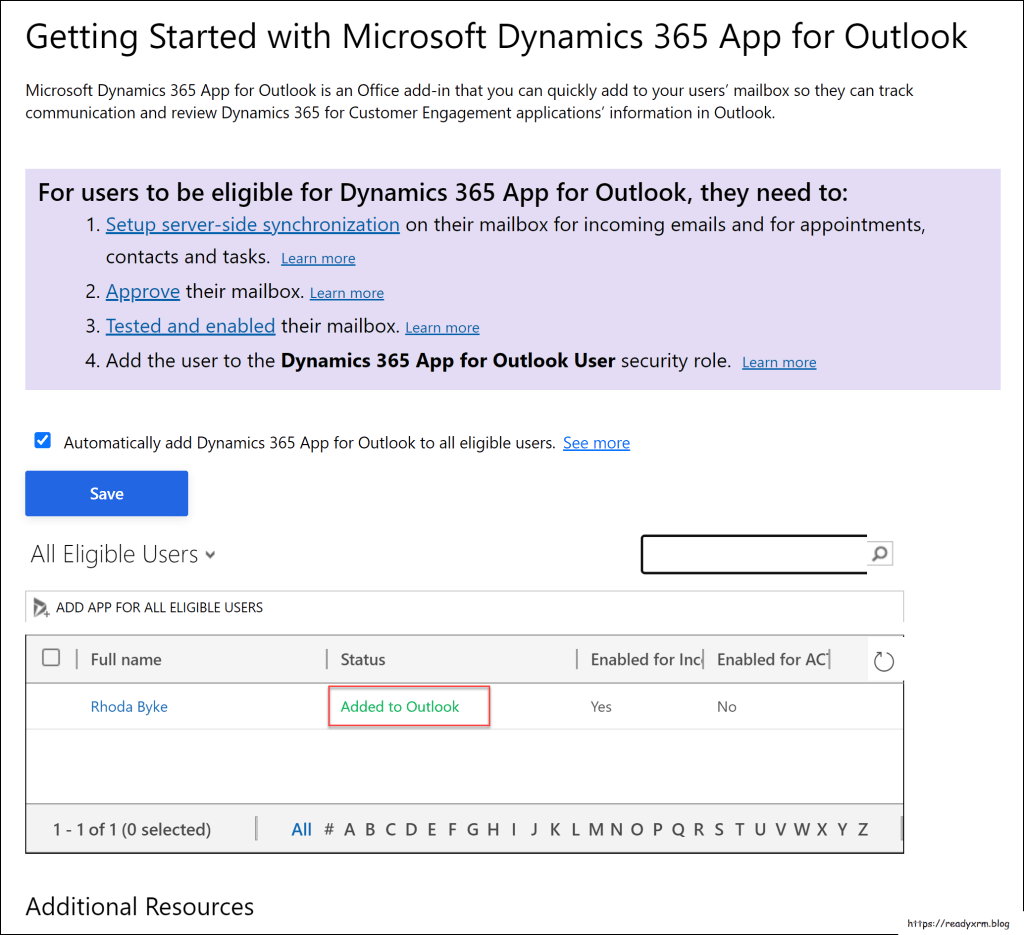Screen dimensions: 1024x935
Task: Click the Add App for All Eligible Users icon
Action: [x=41, y=607]
